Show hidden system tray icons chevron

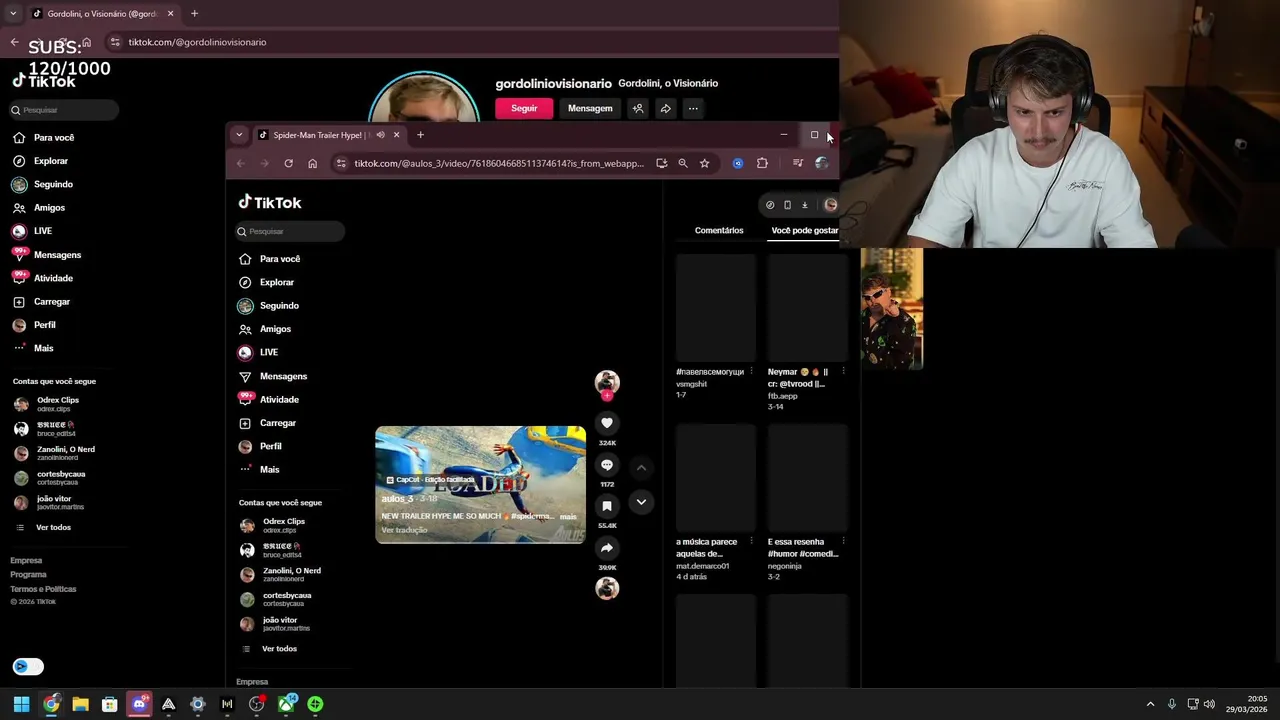tap(1150, 704)
